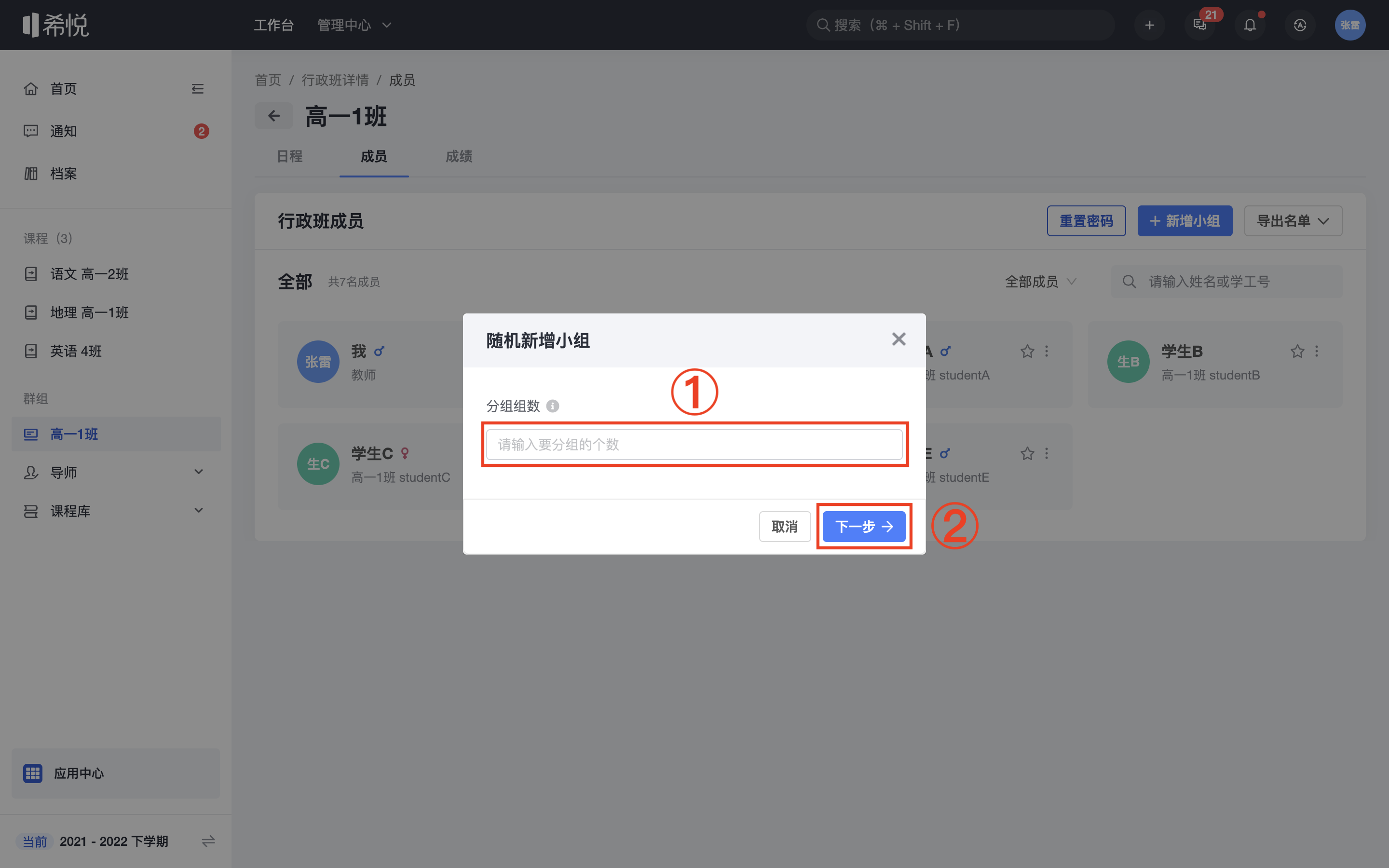1389x868 pixels.
Task: Expand the 导师 sidebar section
Action: 115,473
